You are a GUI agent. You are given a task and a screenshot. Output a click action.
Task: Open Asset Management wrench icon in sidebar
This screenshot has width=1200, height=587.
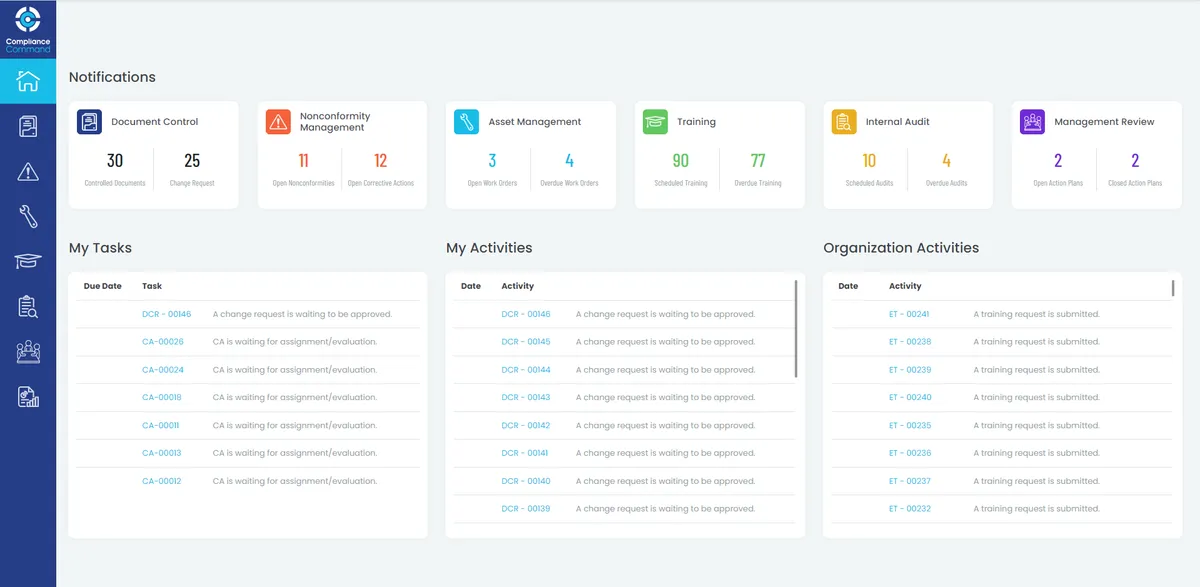28,217
